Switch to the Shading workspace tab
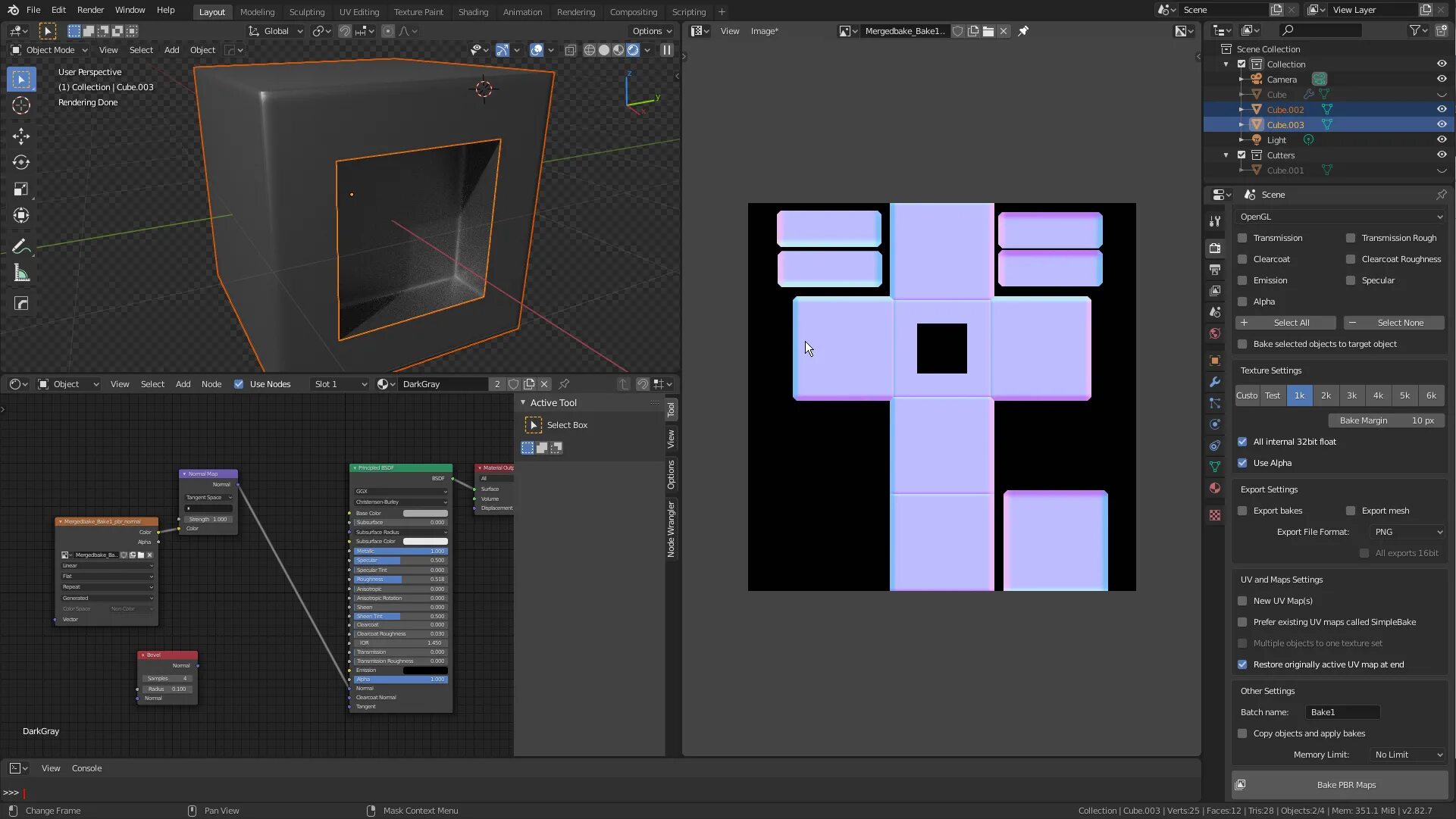The image size is (1456, 819). coord(473,12)
